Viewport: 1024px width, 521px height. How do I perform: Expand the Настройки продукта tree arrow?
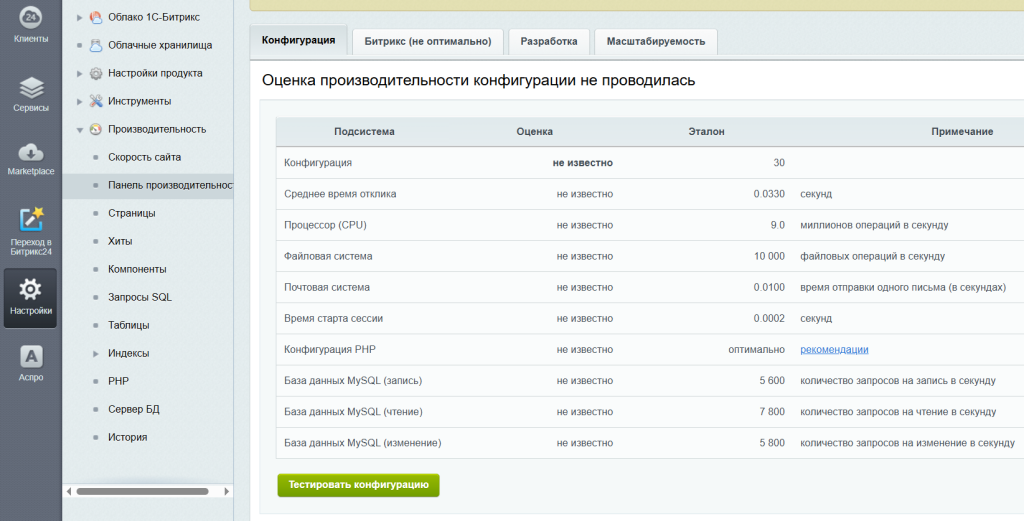coord(80,73)
